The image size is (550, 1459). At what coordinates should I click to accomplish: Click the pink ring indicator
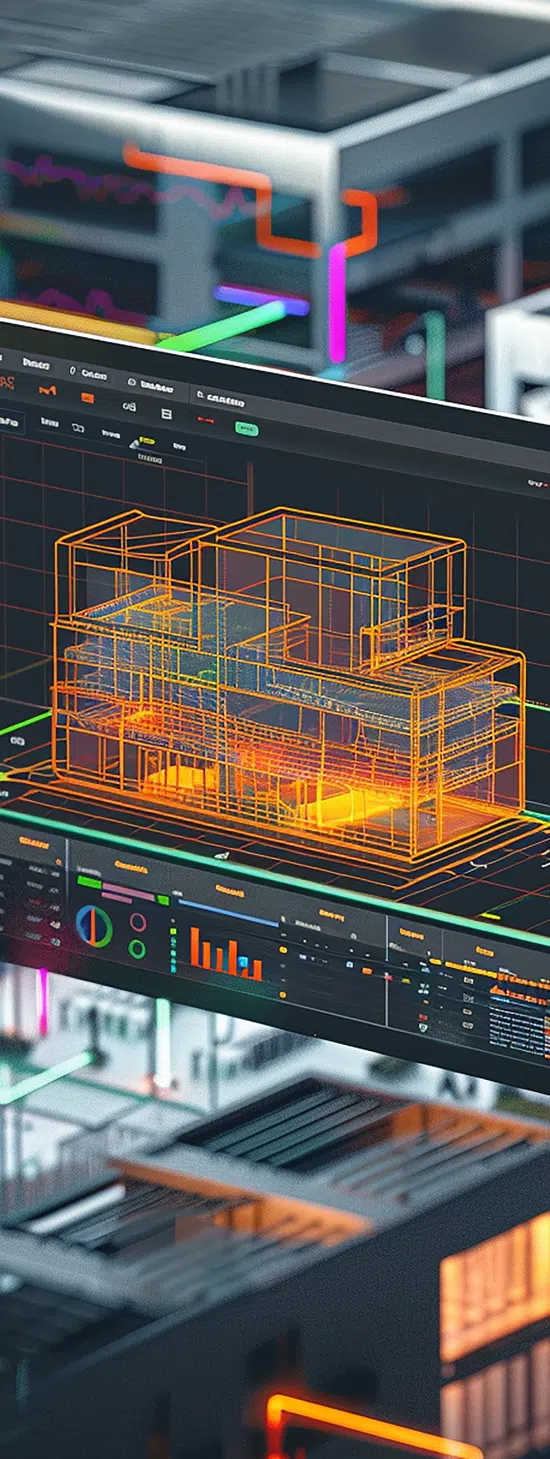pyautogui.click(x=137, y=922)
